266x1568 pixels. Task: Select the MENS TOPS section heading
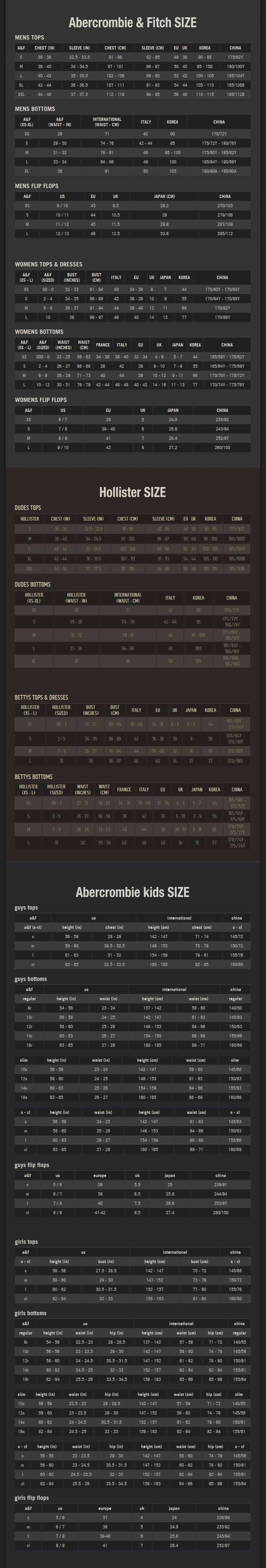(29, 38)
